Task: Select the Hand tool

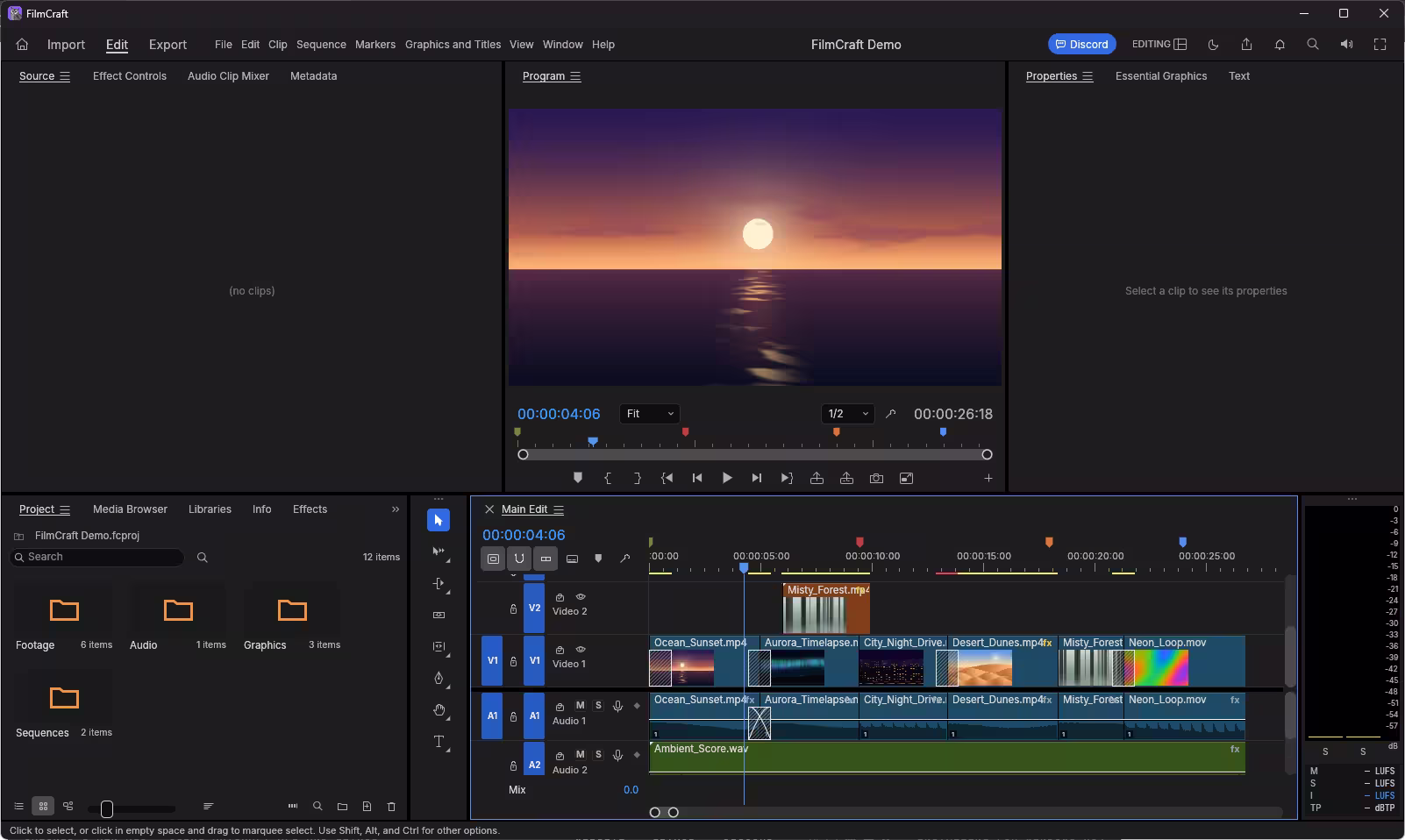Action: click(x=439, y=710)
